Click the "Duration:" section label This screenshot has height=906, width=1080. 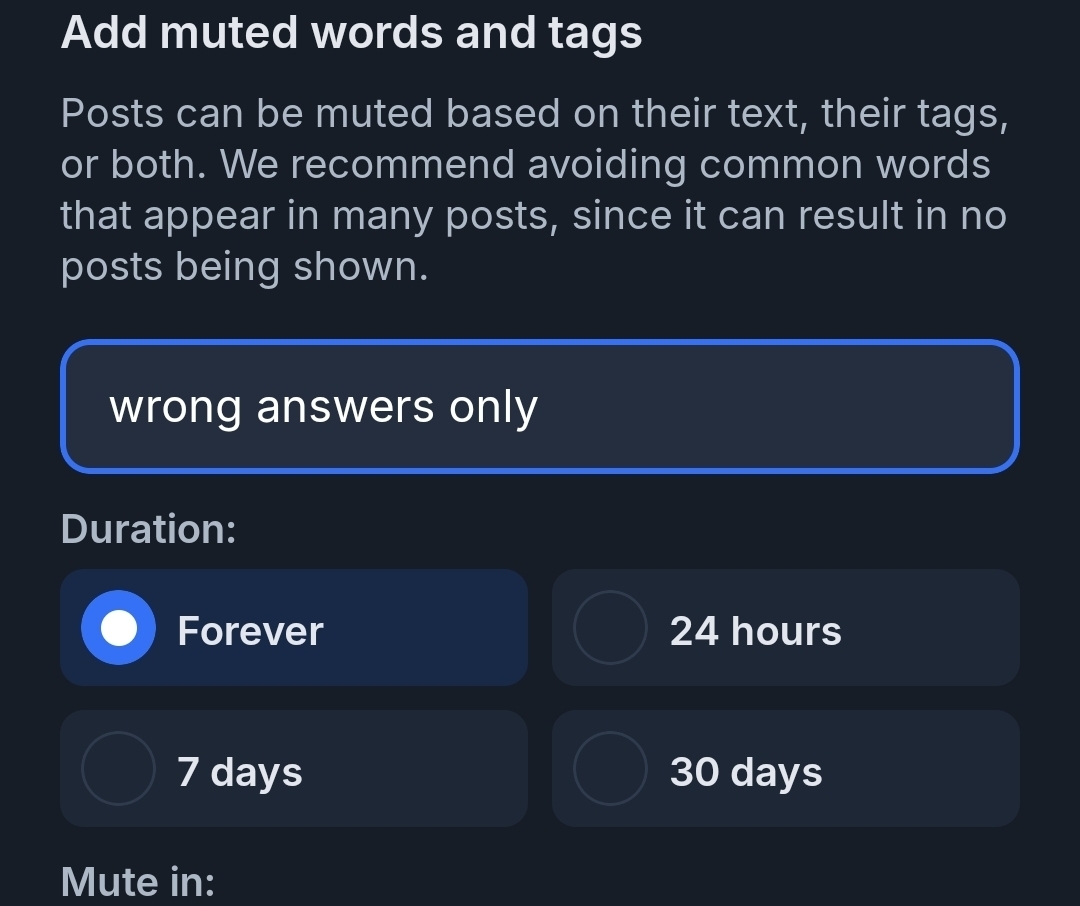coord(148,528)
